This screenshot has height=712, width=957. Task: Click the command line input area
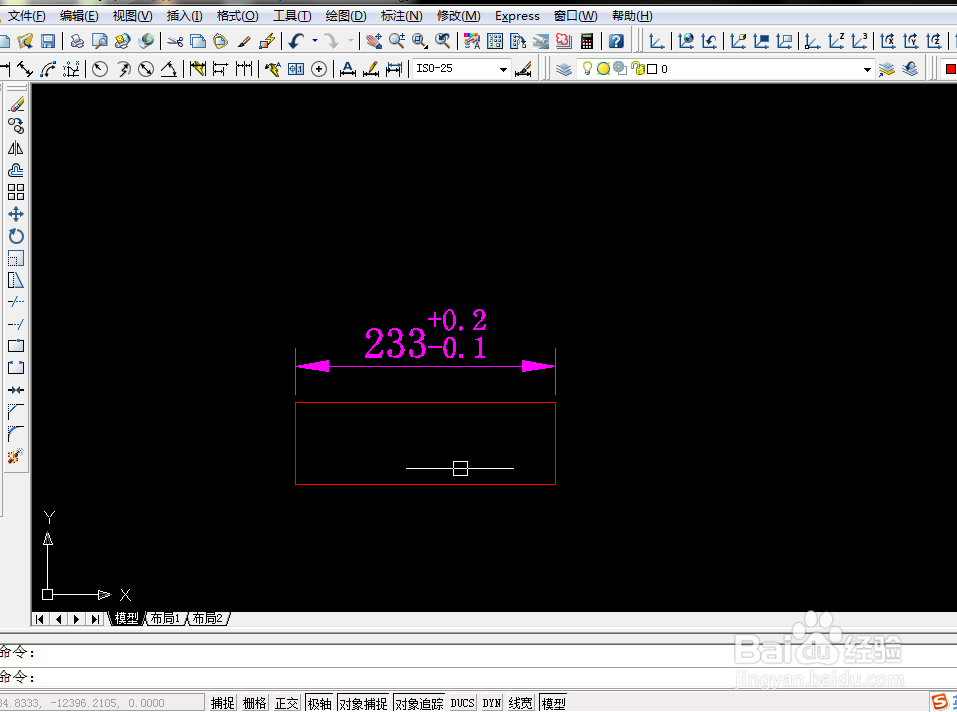pyautogui.click(x=478, y=677)
